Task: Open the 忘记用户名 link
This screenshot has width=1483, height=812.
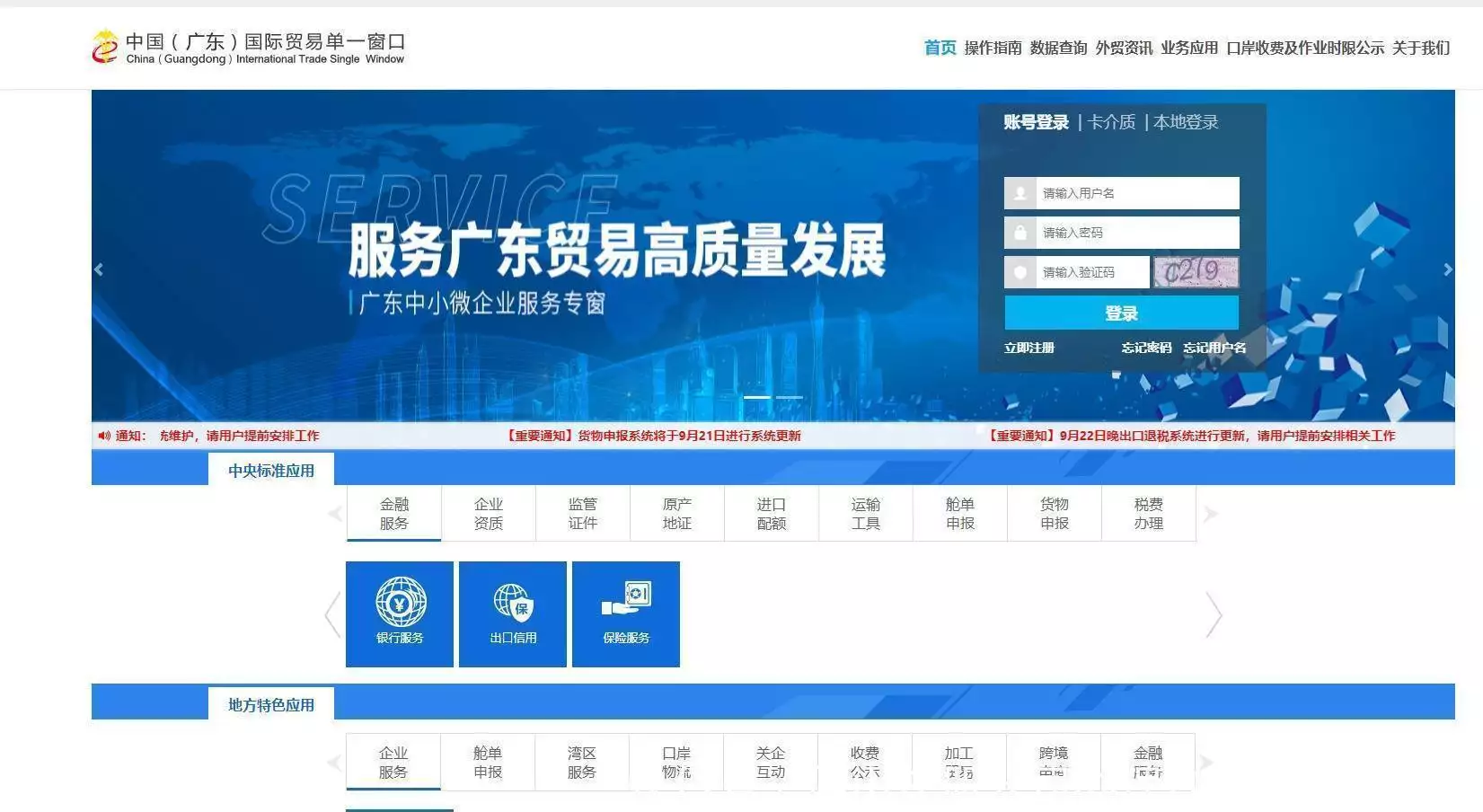Action: [1214, 348]
